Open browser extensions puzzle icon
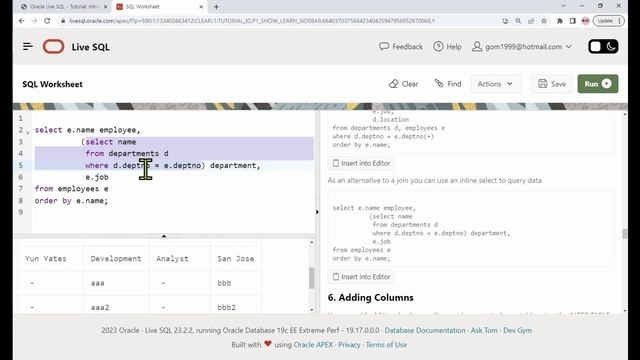 tap(560, 21)
